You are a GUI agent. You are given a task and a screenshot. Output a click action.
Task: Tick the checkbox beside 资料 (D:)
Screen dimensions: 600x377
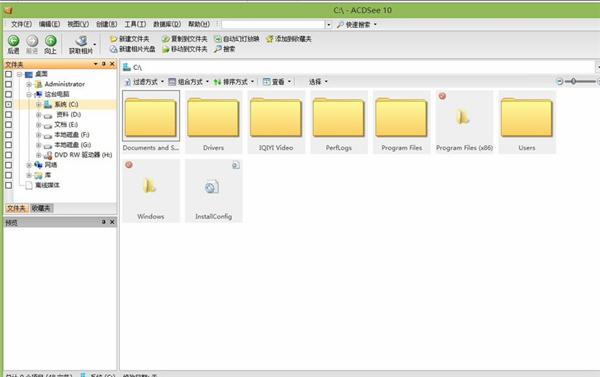pos(8,114)
